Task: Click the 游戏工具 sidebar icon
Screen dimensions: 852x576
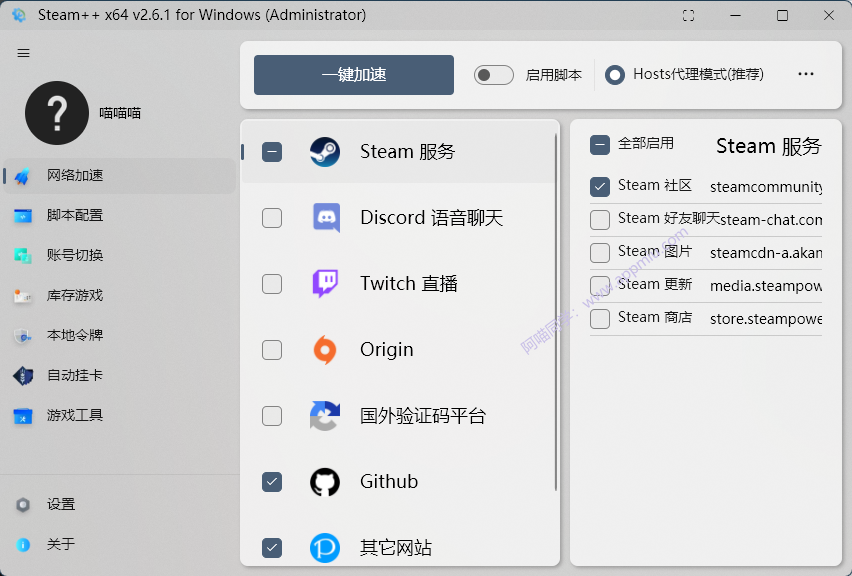Action: point(23,416)
